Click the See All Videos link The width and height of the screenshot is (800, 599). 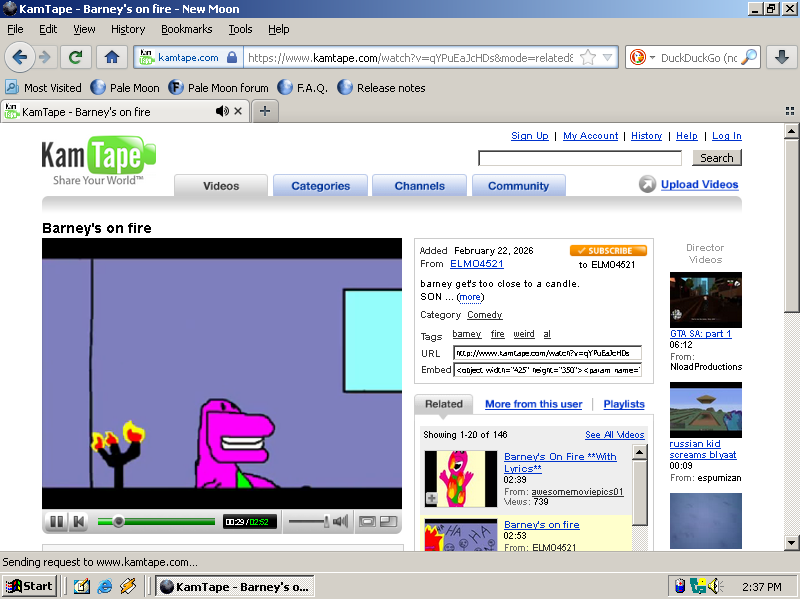pyautogui.click(x=615, y=435)
